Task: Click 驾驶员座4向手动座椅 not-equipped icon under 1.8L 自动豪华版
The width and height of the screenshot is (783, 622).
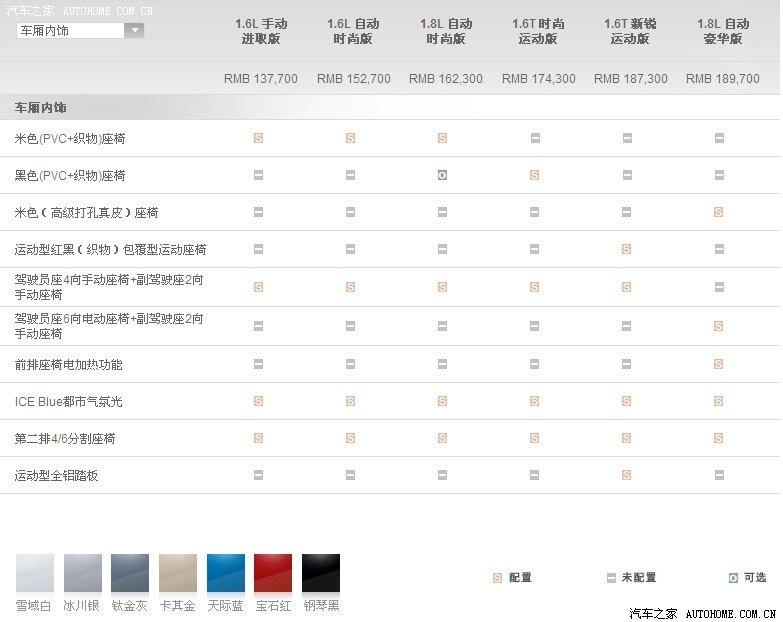Action: [719, 287]
